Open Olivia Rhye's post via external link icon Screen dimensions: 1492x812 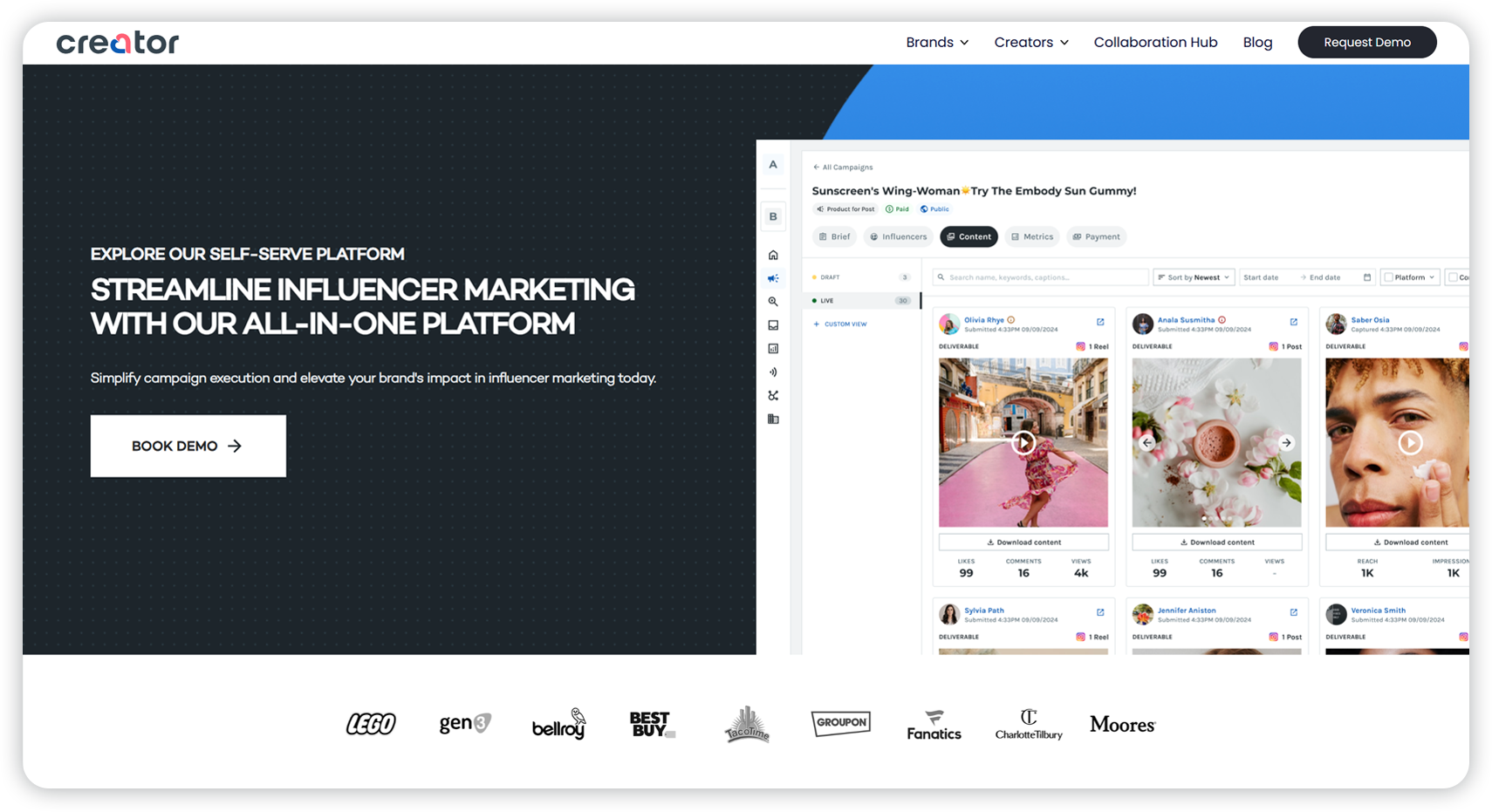1098,321
